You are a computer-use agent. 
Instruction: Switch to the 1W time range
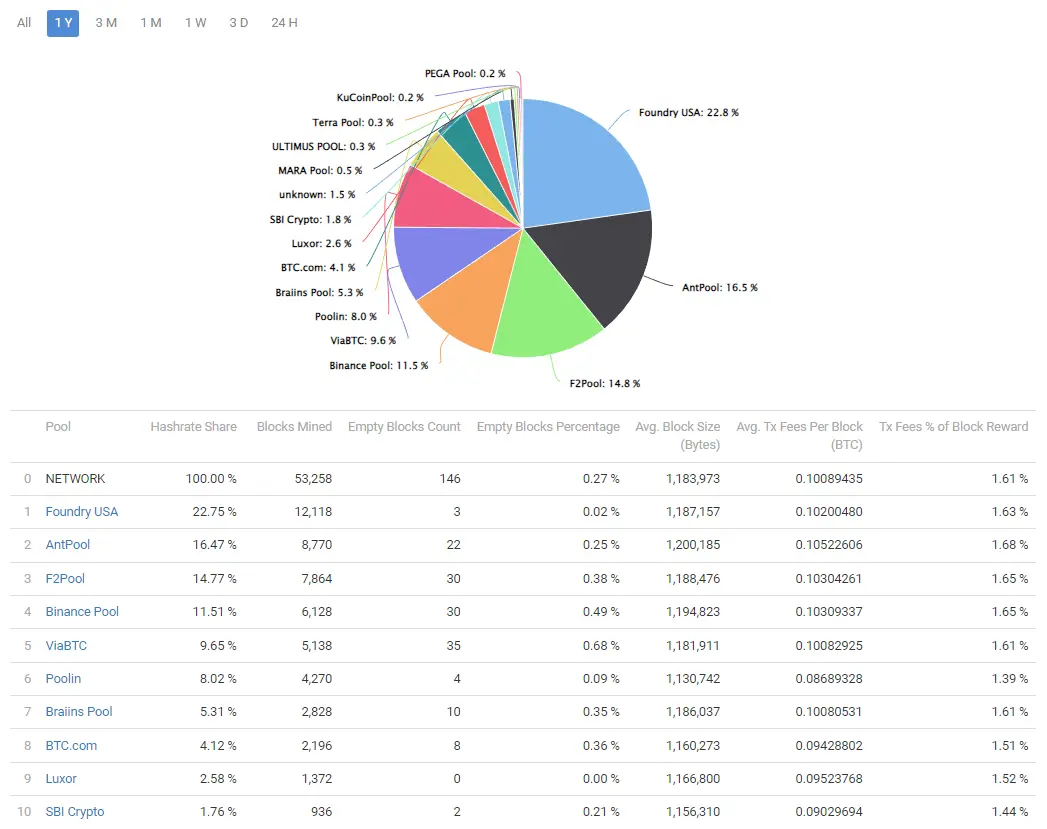click(x=195, y=22)
